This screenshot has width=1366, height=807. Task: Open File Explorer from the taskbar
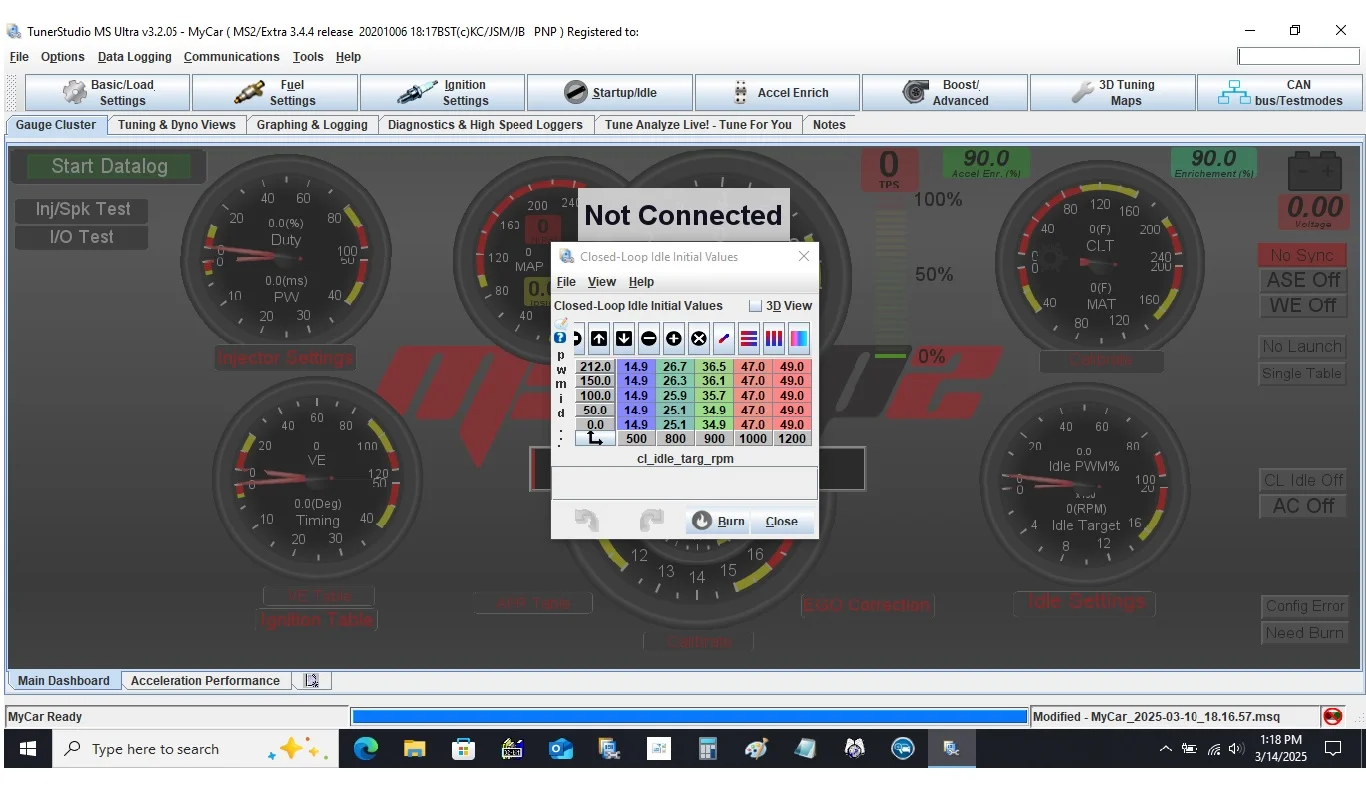414,749
